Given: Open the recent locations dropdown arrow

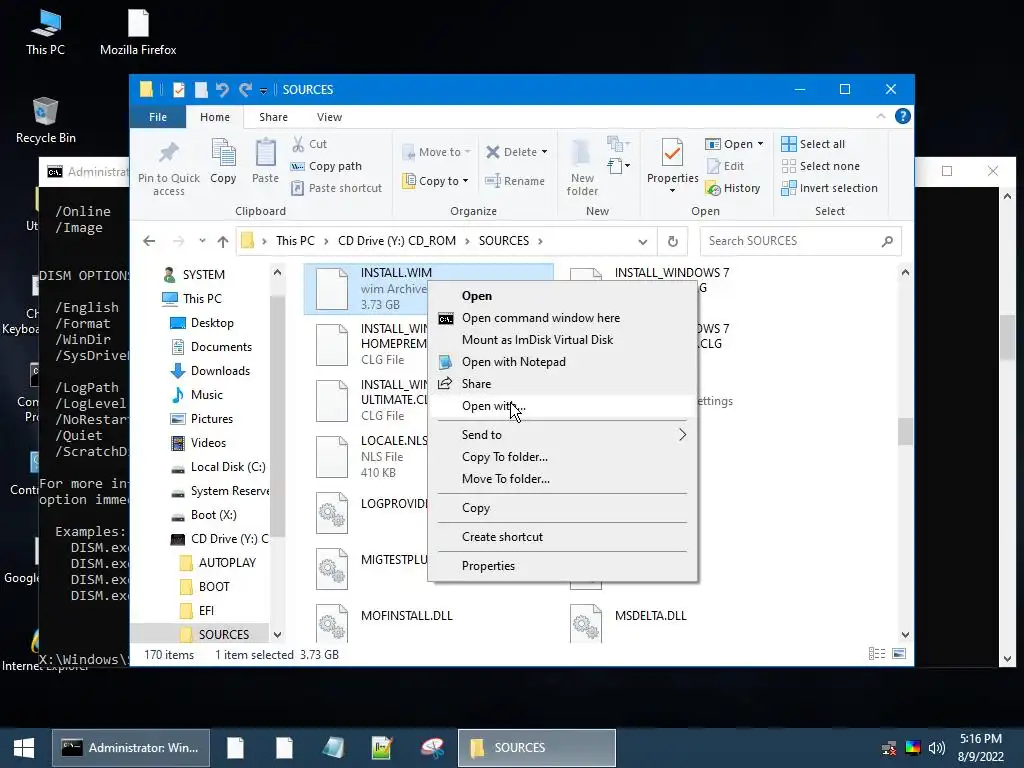Looking at the screenshot, I should [202, 241].
